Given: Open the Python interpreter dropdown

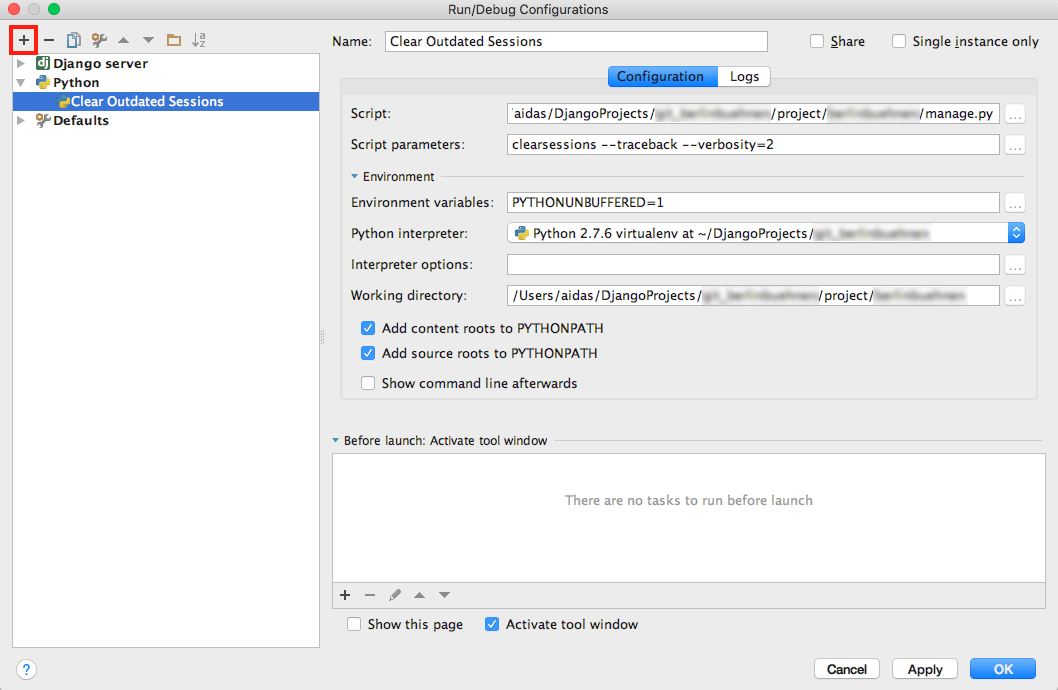Looking at the screenshot, I should pos(1016,233).
